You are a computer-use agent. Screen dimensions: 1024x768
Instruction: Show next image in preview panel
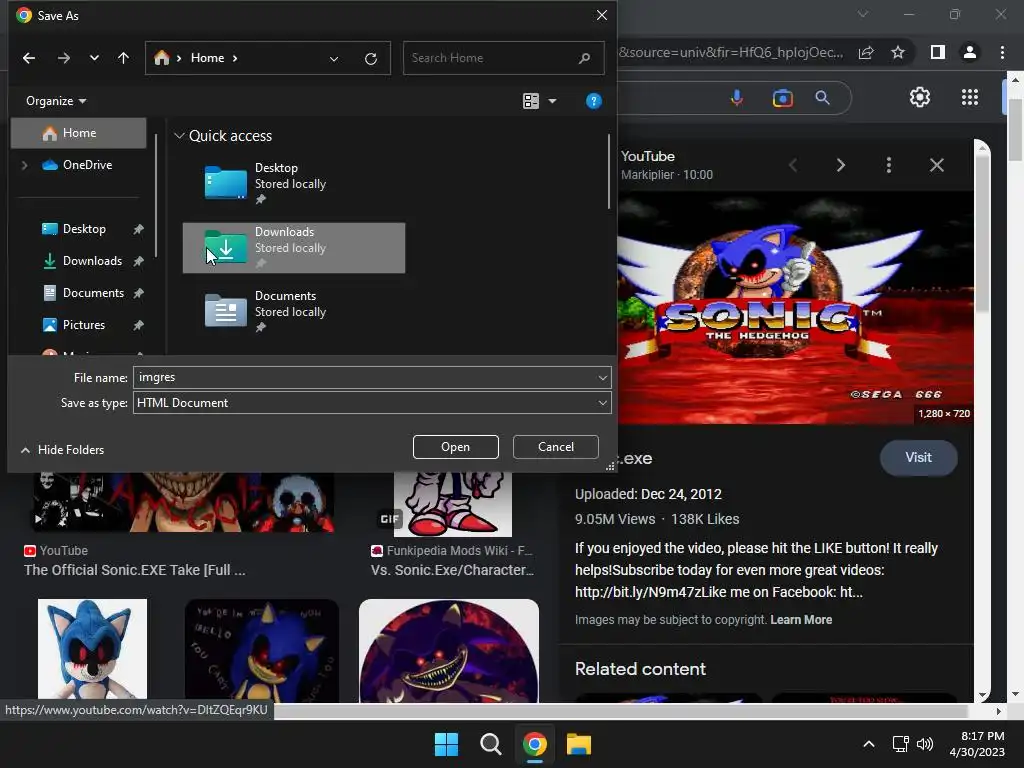click(840, 165)
